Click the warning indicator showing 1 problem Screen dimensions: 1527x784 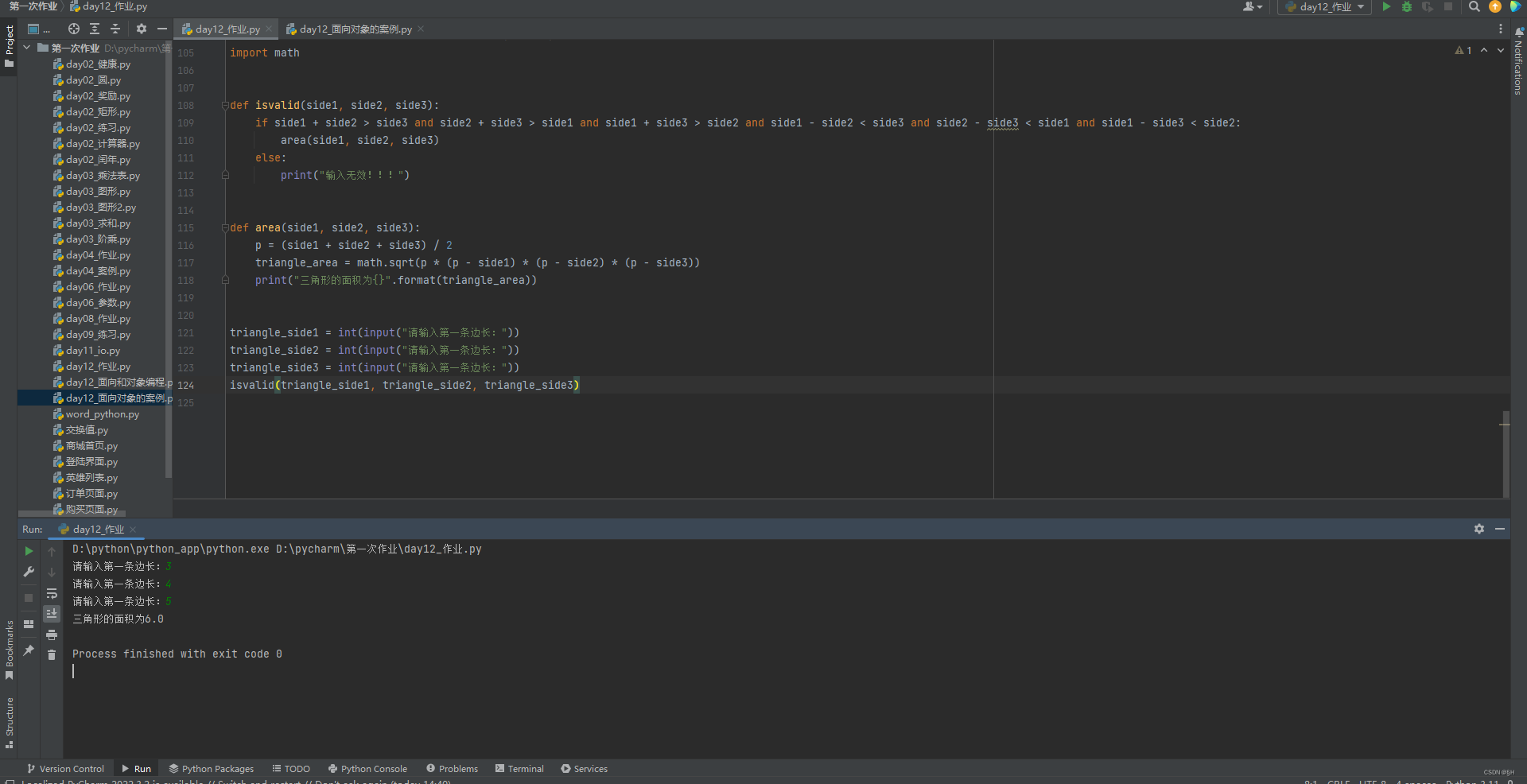click(x=1463, y=50)
